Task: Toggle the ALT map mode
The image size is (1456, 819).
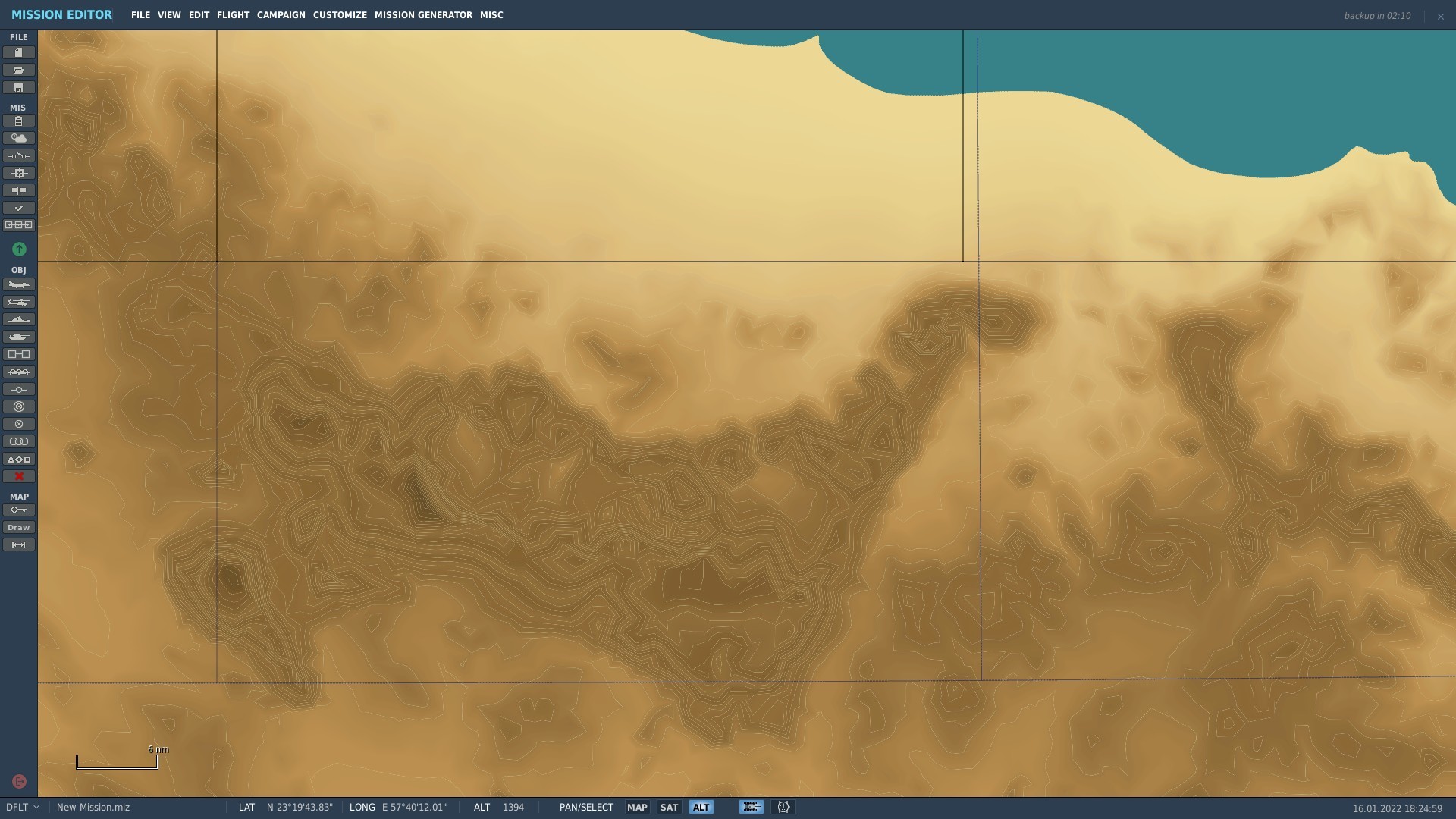Action: point(701,807)
